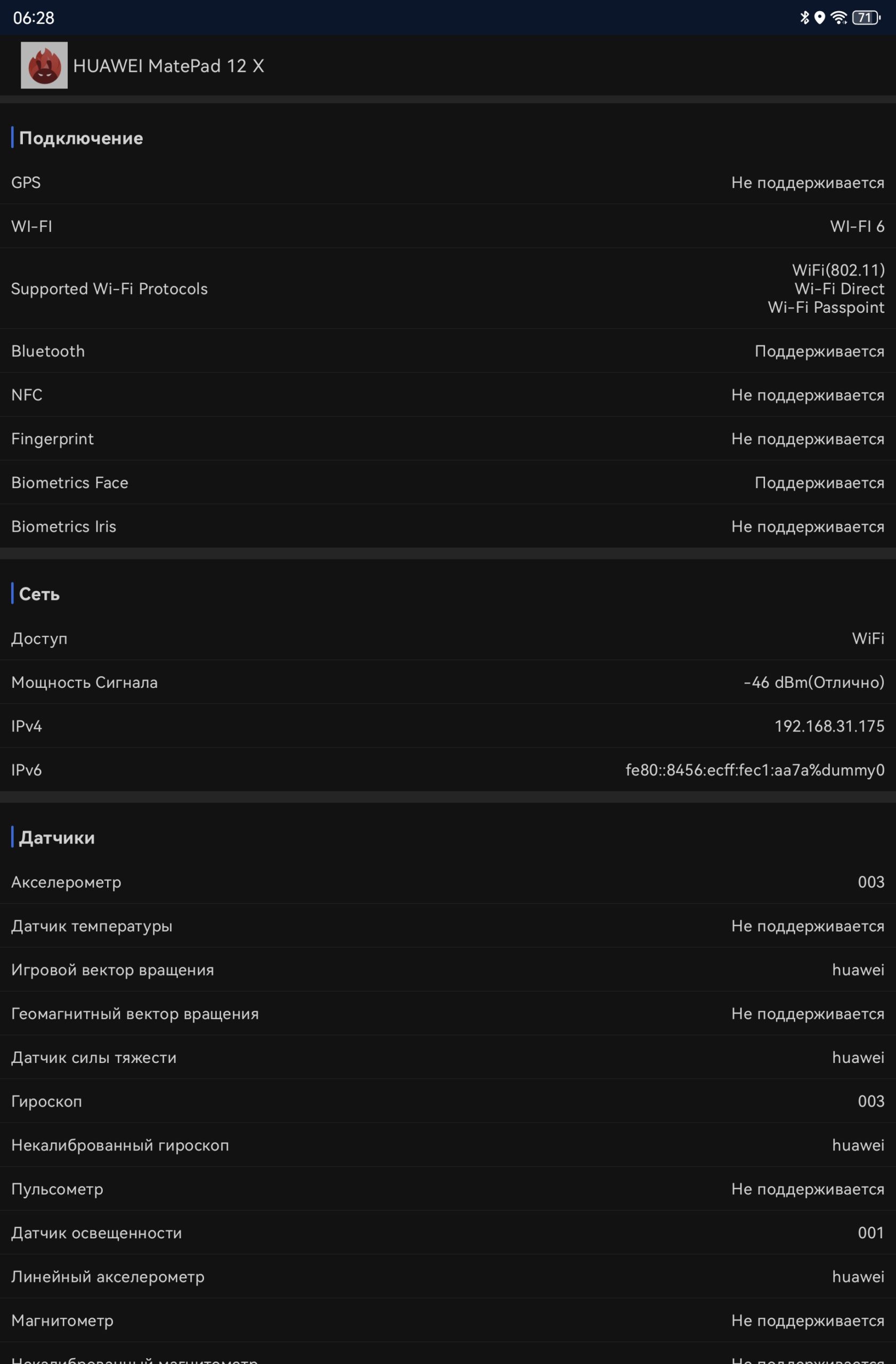Open the Подключение section header
The width and height of the screenshot is (896, 1364).
(x=81, y=138)
